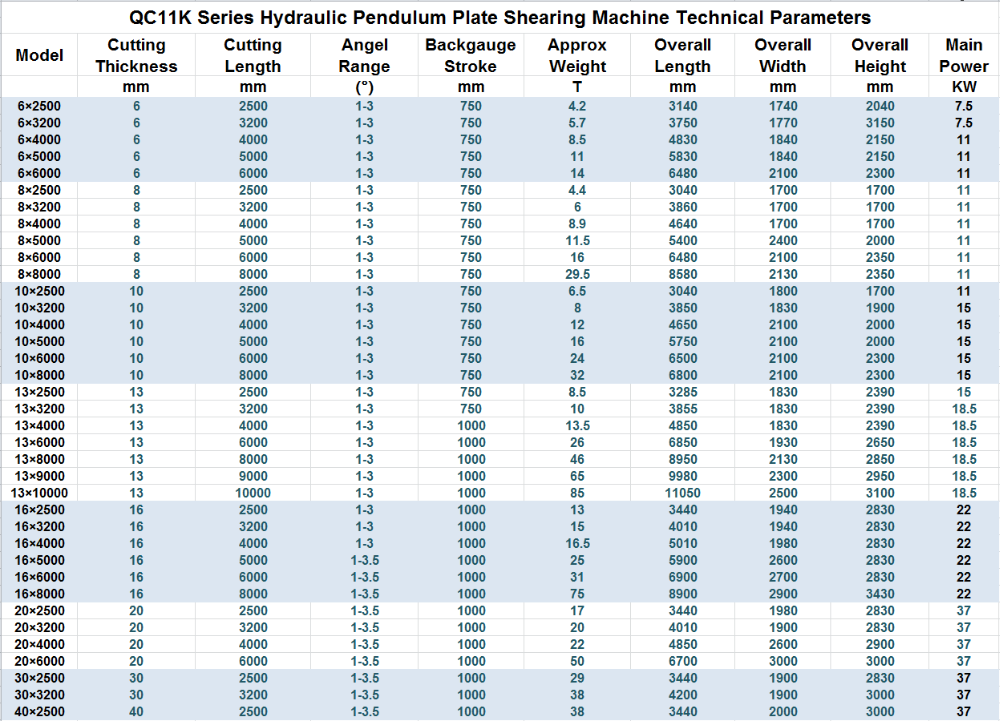This screenshot has height=721, width=1000.
Task: Select model cell 40×2500
Action: coord(39,712)
